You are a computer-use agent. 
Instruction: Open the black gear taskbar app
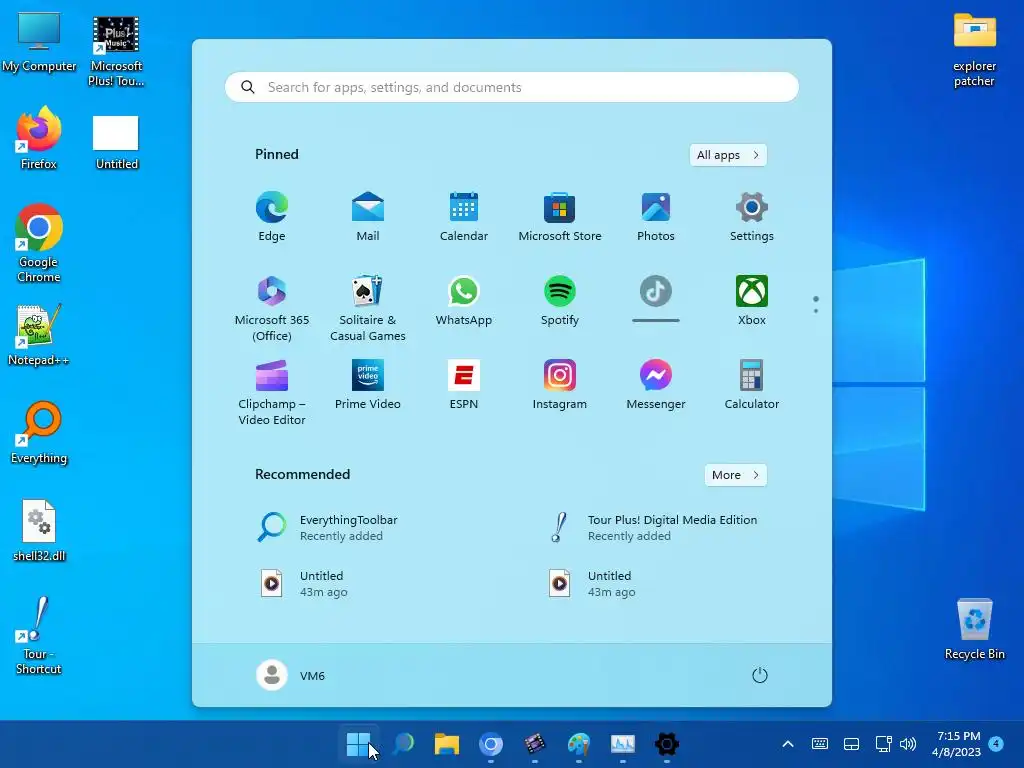tap(667, 744)
